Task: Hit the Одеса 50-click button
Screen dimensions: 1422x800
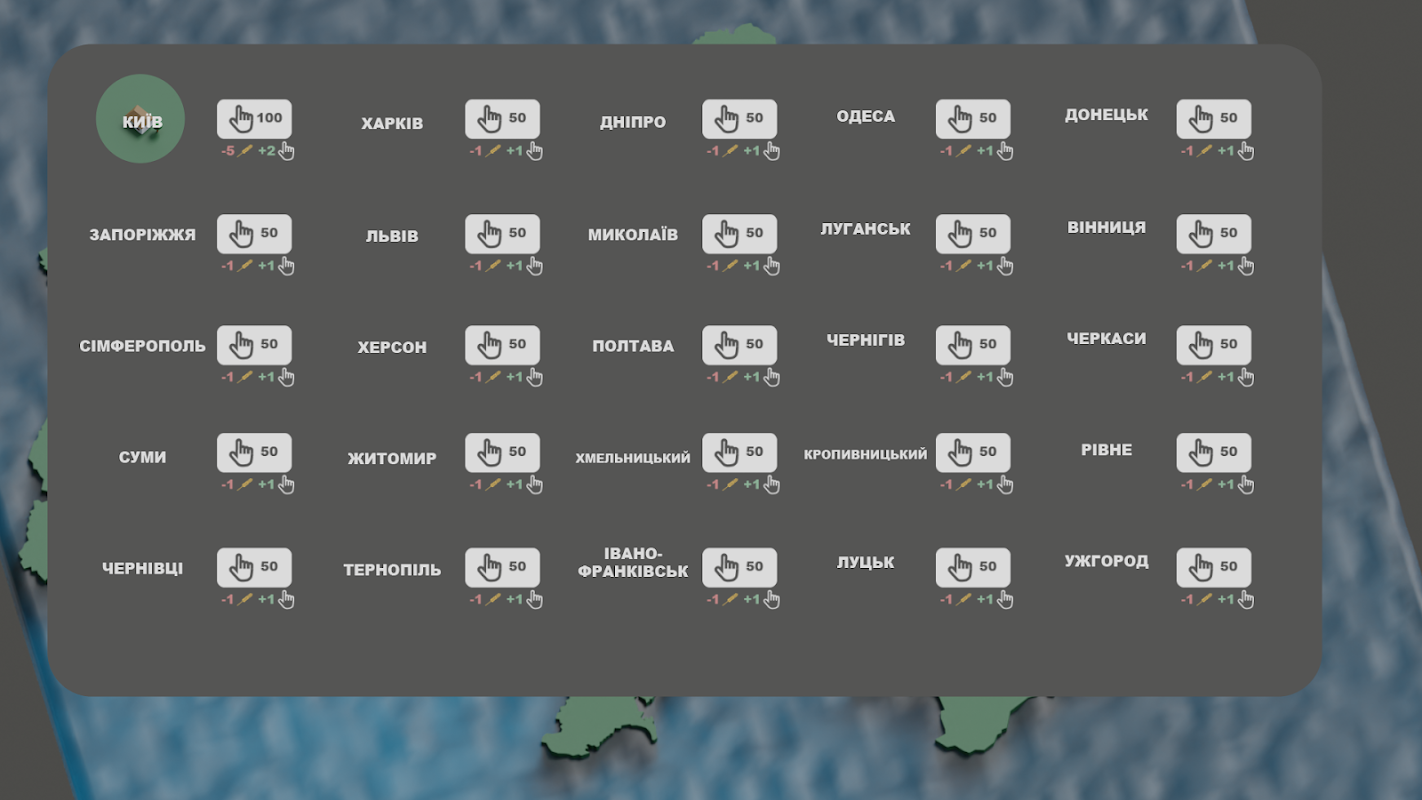Action: 973,119
